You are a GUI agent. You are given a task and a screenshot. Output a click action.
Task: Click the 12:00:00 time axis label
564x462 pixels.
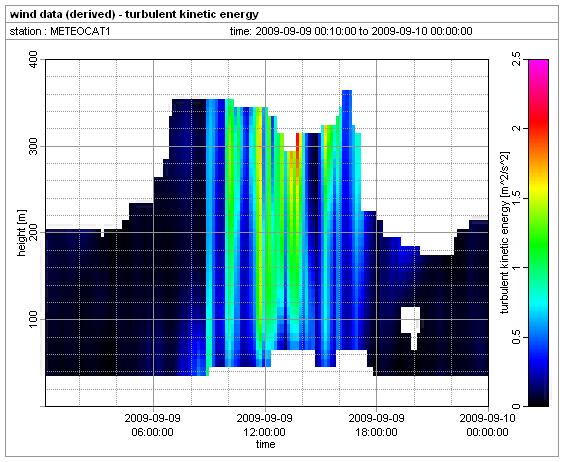tap(265, 425)
